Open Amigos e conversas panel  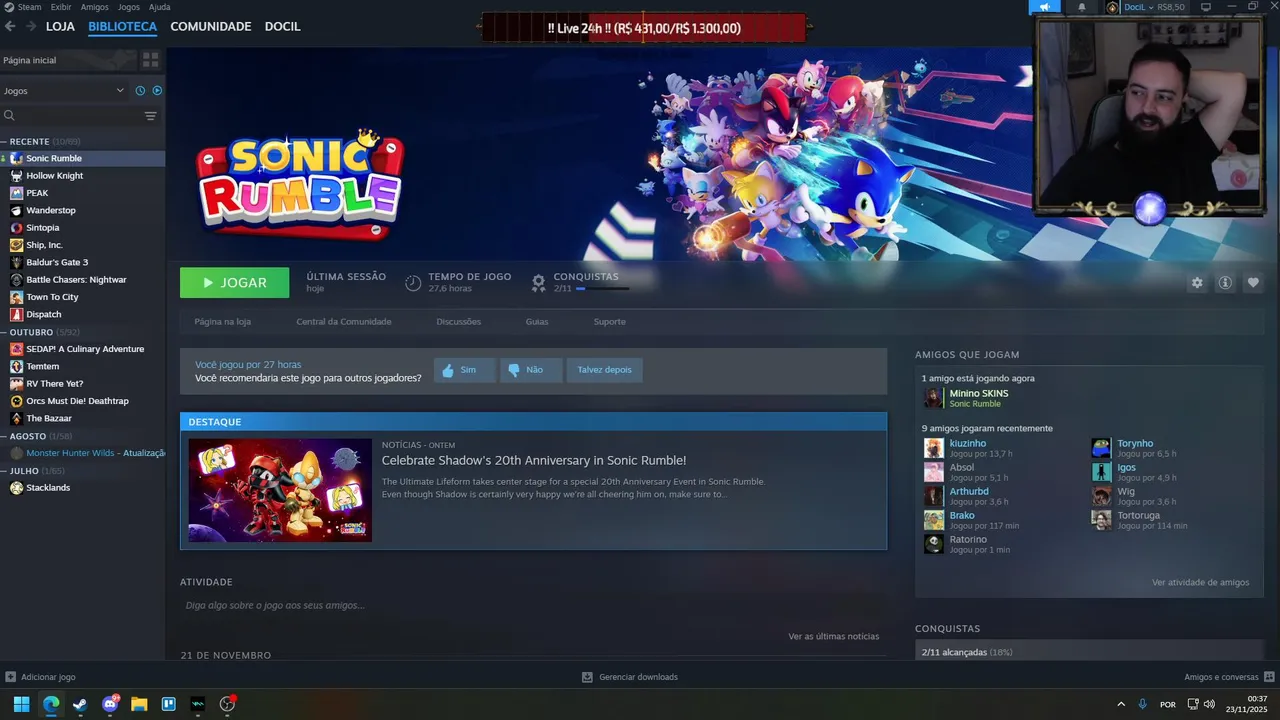1229,677
